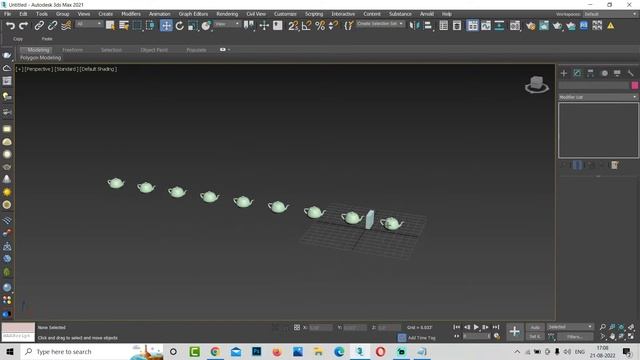Toggle Angle Snap icon

point(307,26)
